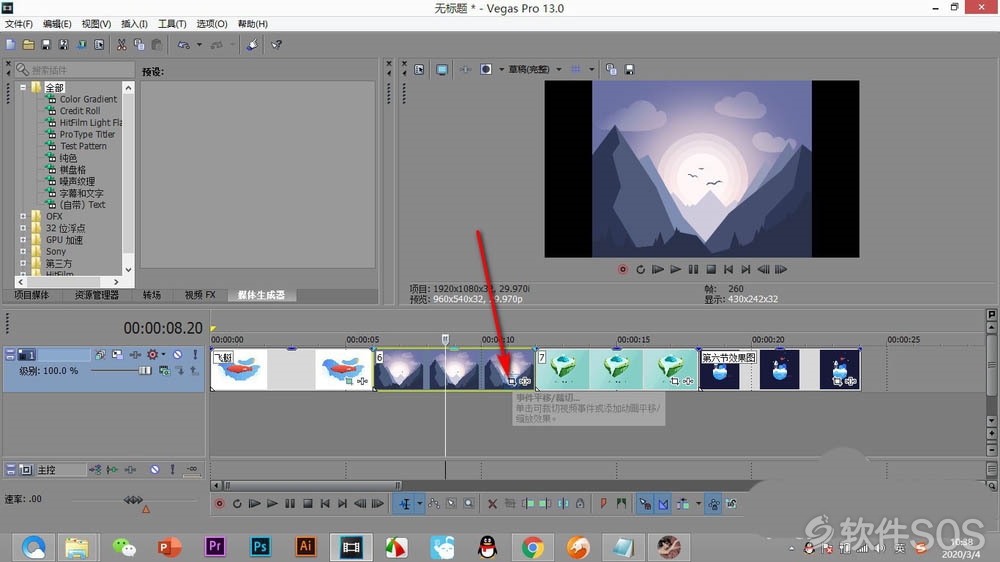Expand the 32 位浮点 folder
The width and height of the screenshot is (1000, 562).
23,228
